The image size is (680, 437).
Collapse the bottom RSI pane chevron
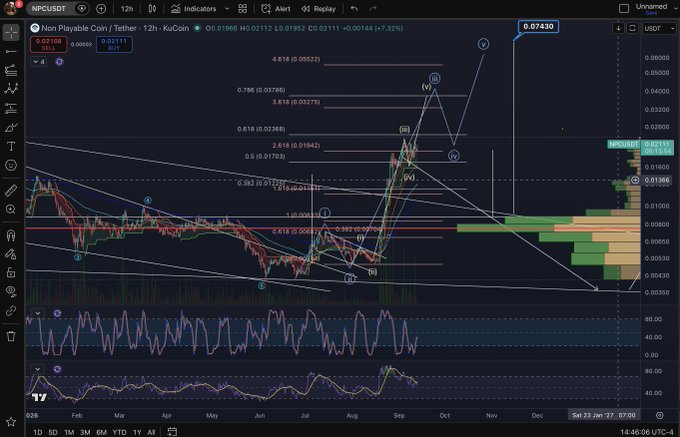(38, 369)
